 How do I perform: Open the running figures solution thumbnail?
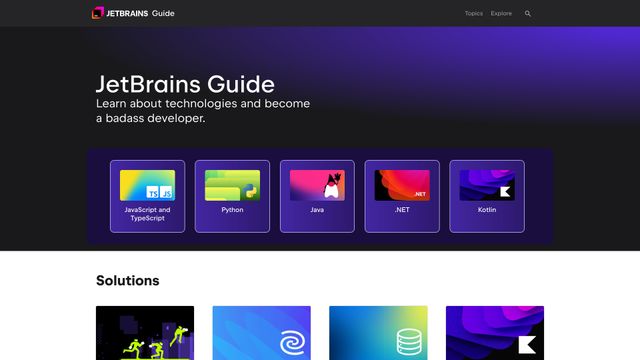tap(145, 333)
